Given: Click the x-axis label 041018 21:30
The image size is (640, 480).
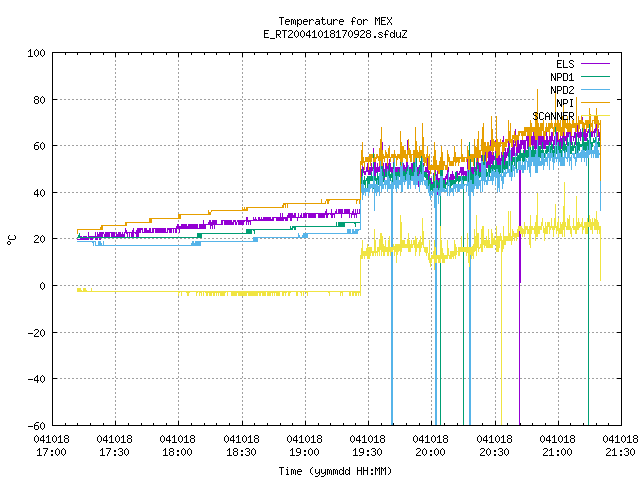Looking at the screenshot, I should (620, 446).
